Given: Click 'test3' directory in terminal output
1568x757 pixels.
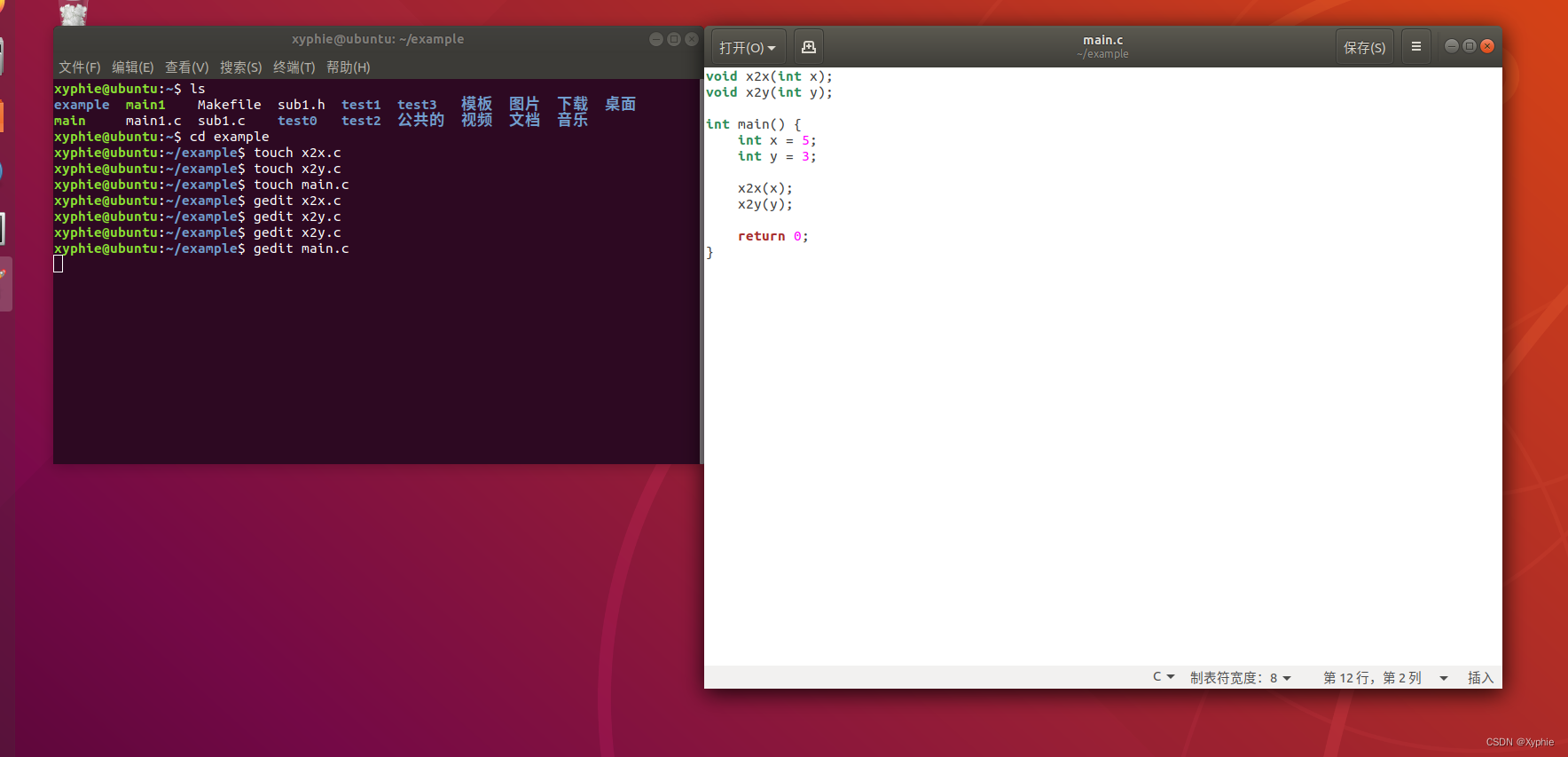Looking at the screenshot, I should (417, 105).
